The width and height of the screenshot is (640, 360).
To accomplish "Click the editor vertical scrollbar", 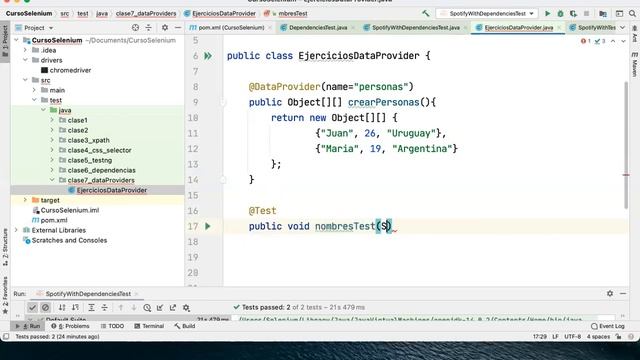I will 626,145.
